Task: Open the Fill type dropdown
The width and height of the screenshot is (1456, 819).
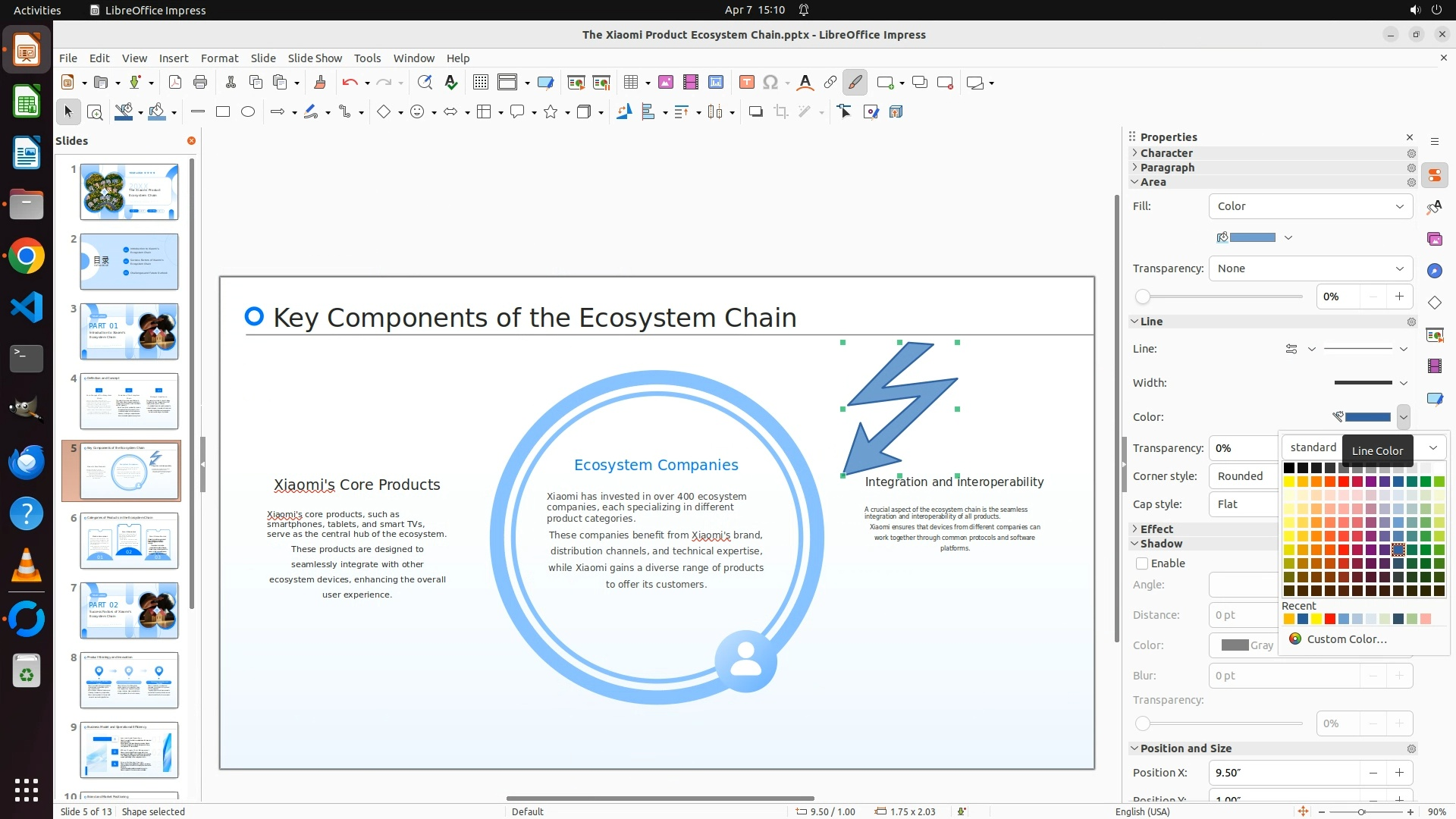Action: pos(1310,206)
